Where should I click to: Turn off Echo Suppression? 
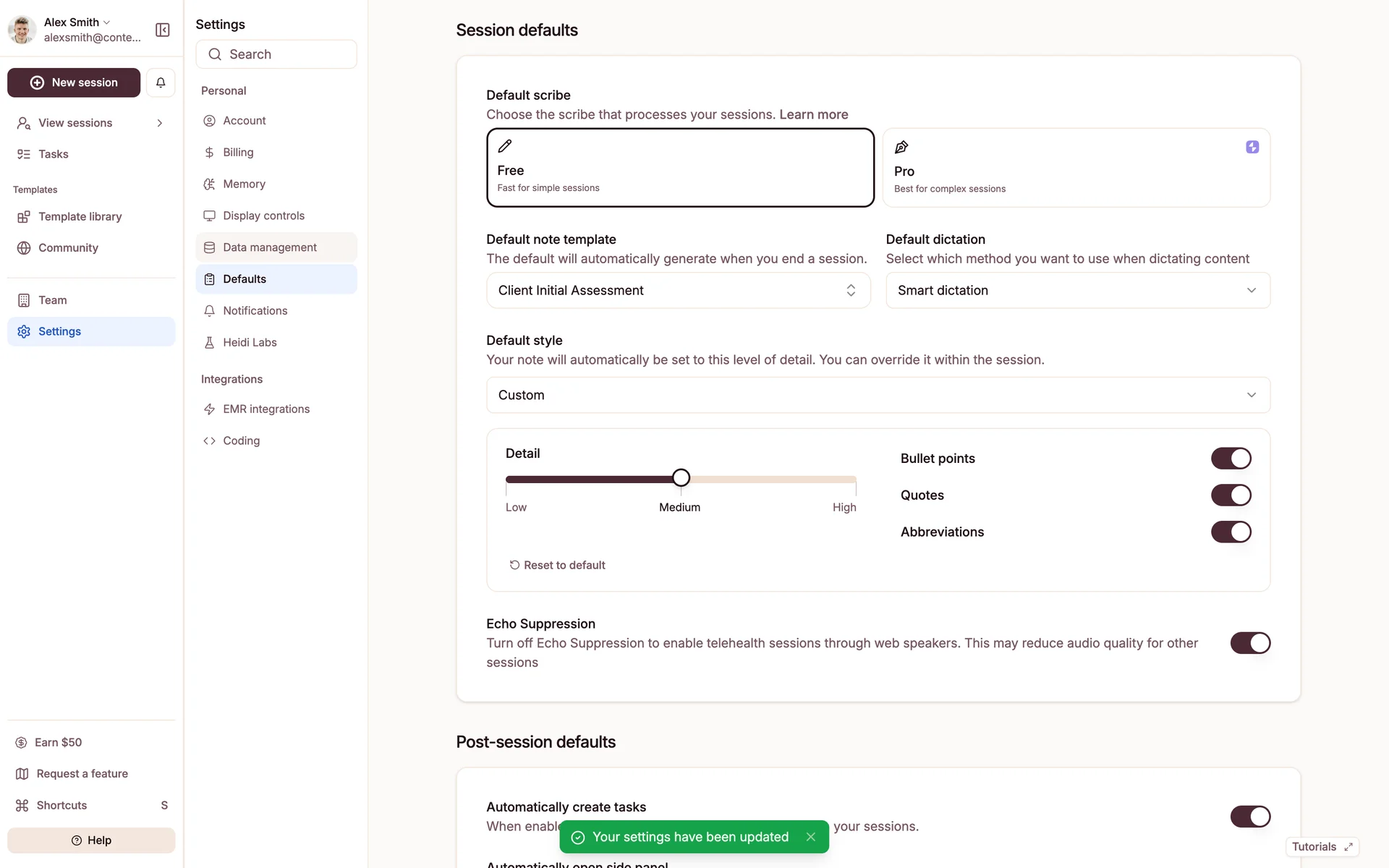point(1249,643)
